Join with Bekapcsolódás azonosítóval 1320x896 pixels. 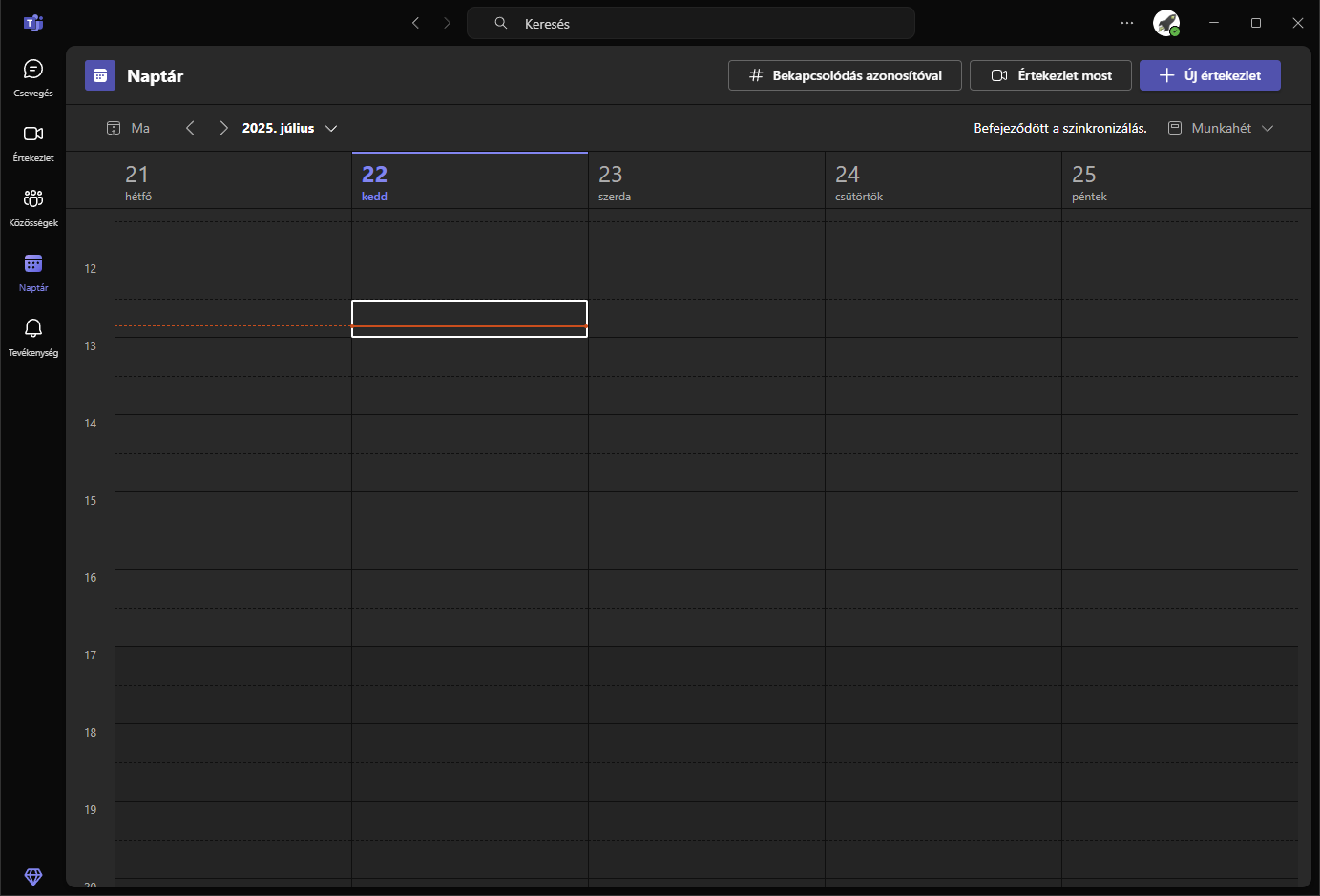pos(844,75)
